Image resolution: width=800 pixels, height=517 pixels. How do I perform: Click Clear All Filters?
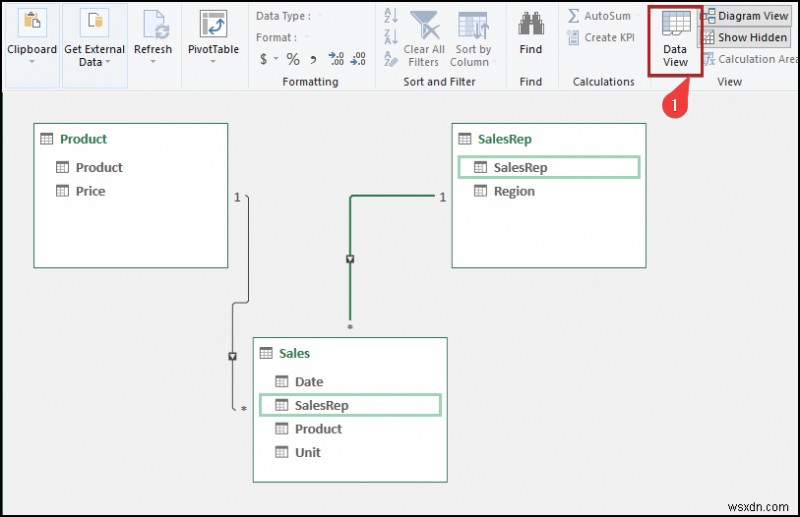(x=424, y=38)
